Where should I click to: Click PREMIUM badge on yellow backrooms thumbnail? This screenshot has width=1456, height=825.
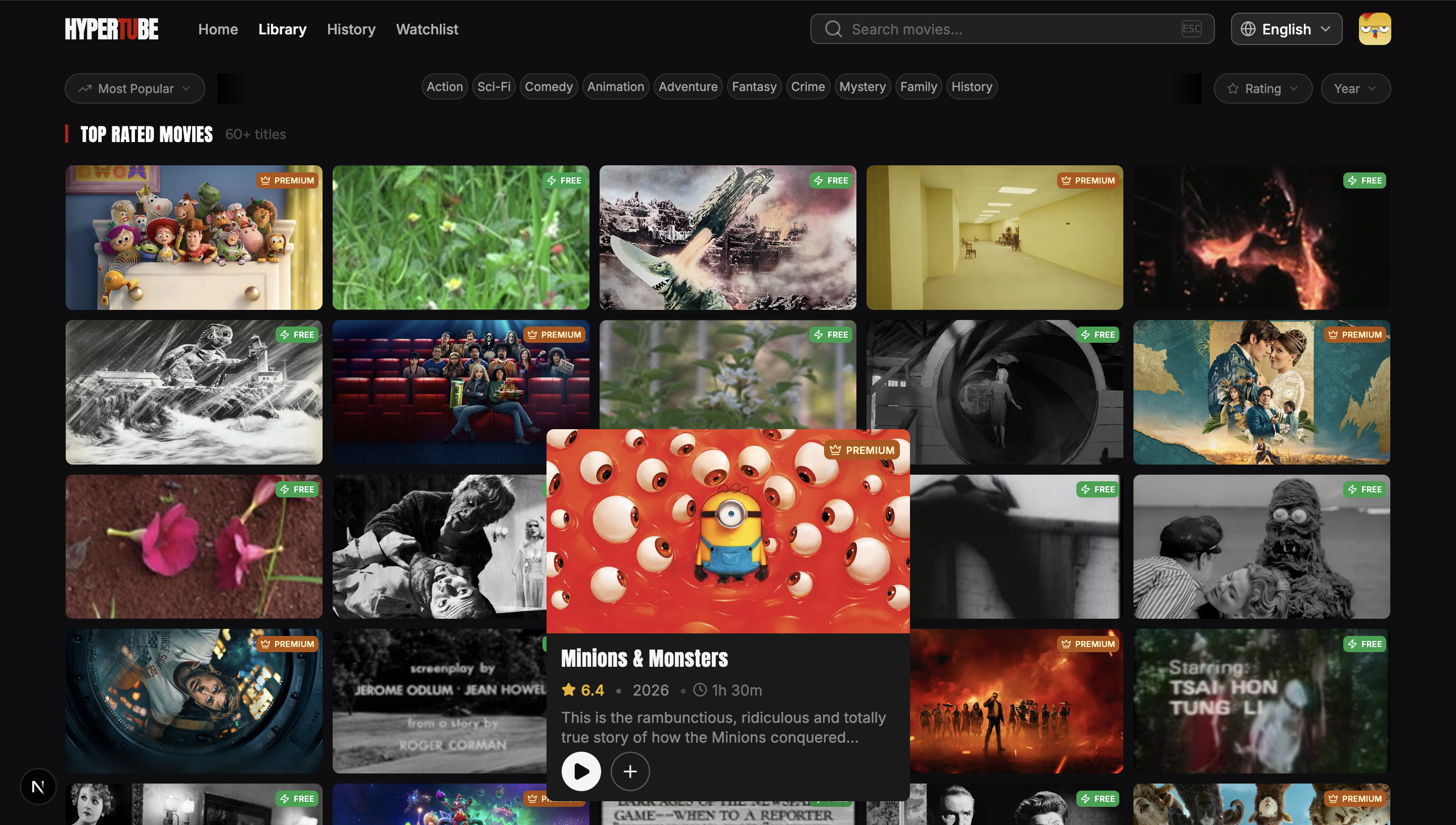click(x=1088, y=180)
